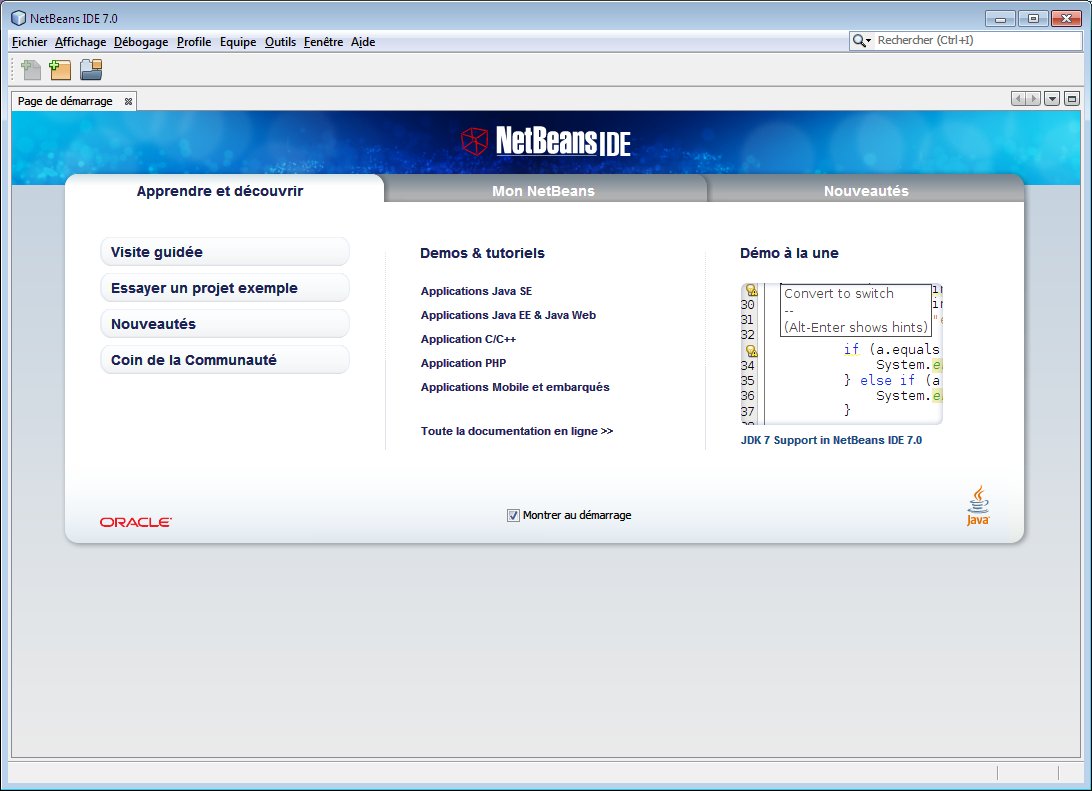This screenshot has height=791, width=1092.
Task: Maximize the editor window with the tab-bar icon
Action: (1072, 99)
